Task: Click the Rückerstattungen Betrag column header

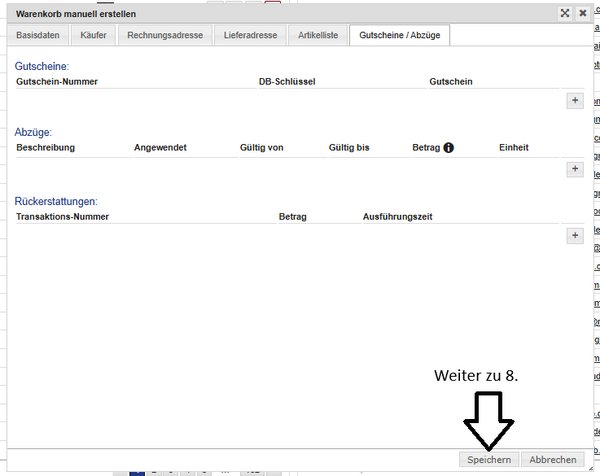Action: click(293, 217)
